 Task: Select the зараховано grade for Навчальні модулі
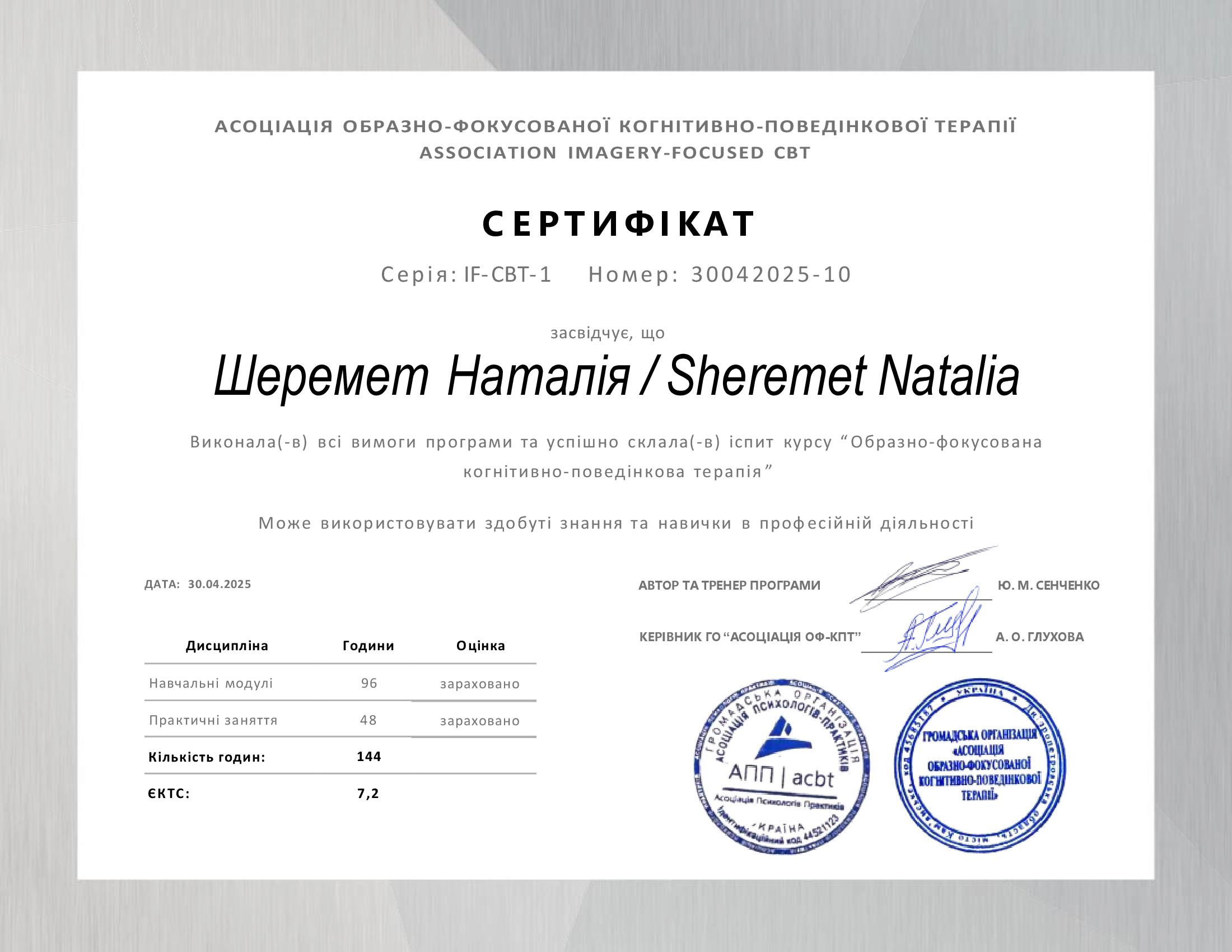tap(479, 685)
